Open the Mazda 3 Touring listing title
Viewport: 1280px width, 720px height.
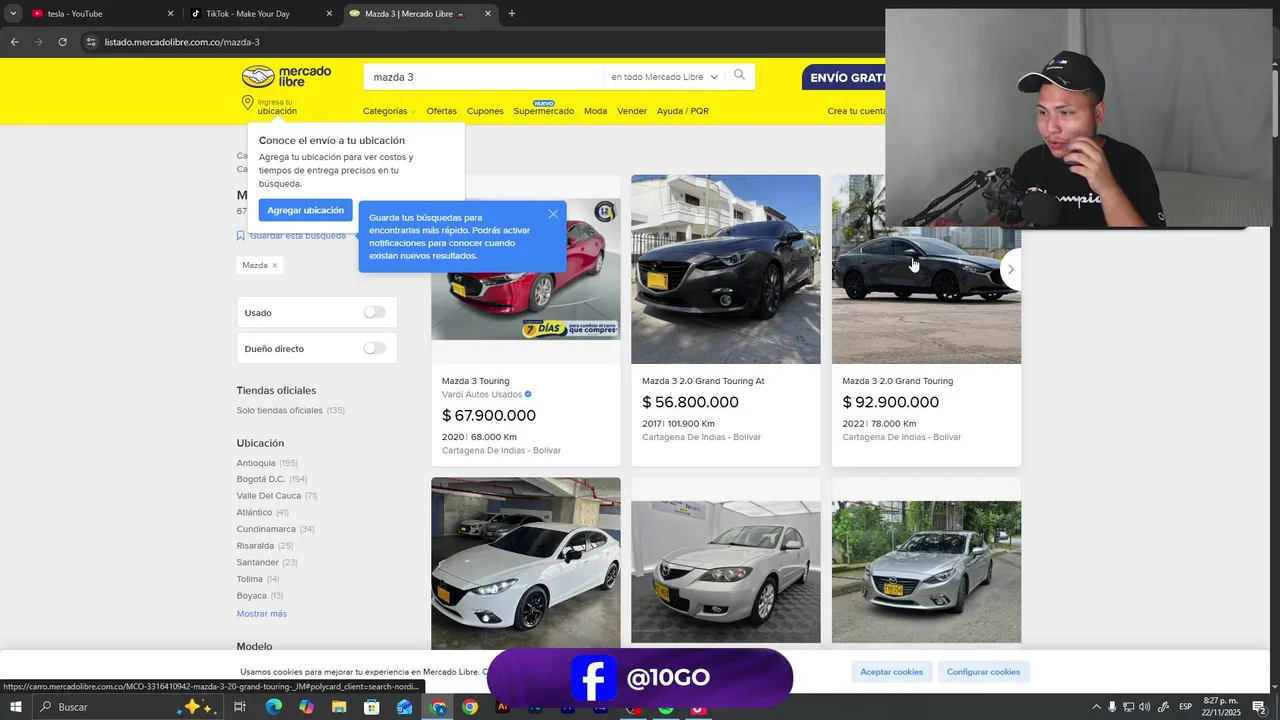click(476, 381)
